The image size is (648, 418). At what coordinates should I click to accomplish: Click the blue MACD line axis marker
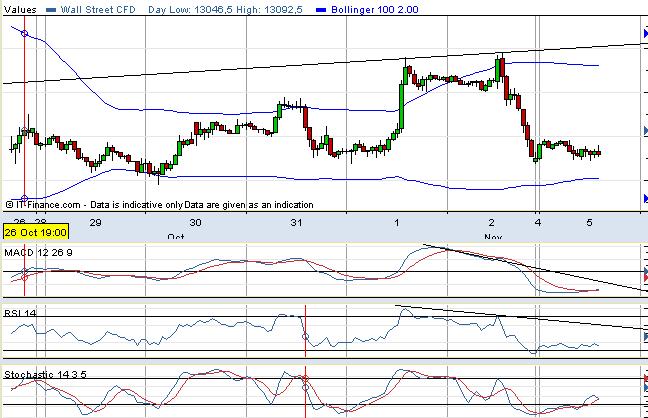[646, 272]
